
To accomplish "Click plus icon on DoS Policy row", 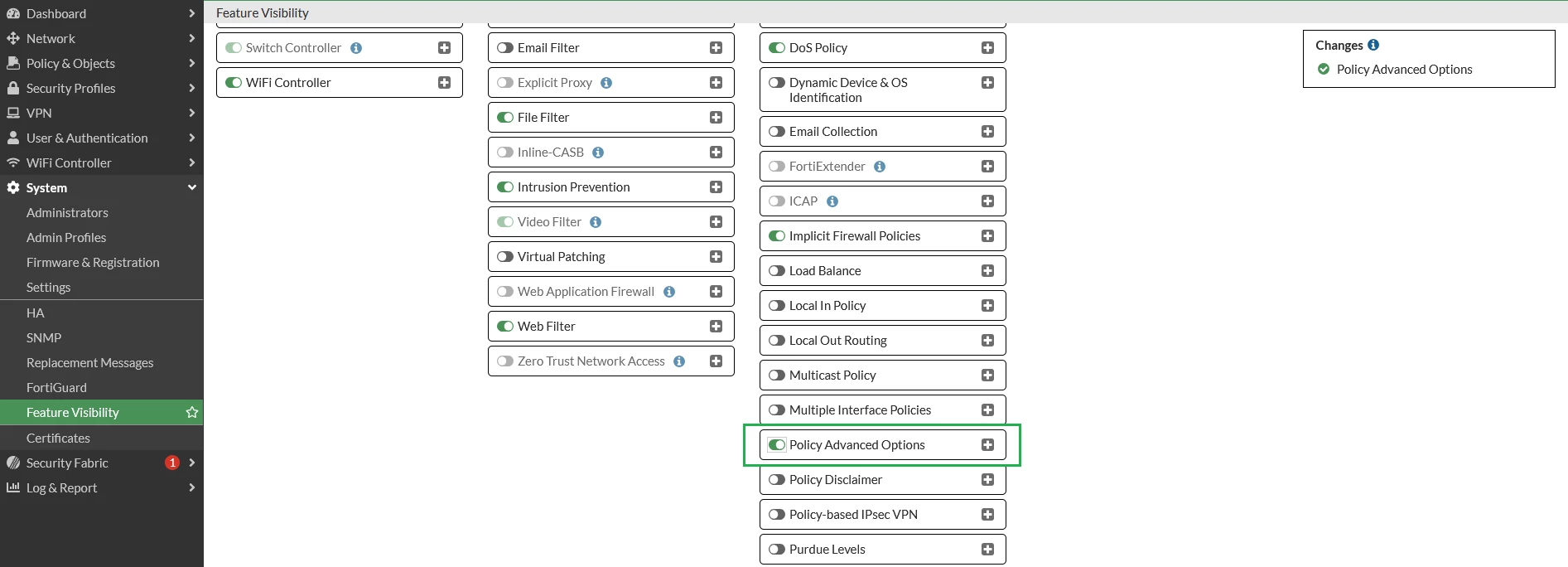I will point(987,48).
